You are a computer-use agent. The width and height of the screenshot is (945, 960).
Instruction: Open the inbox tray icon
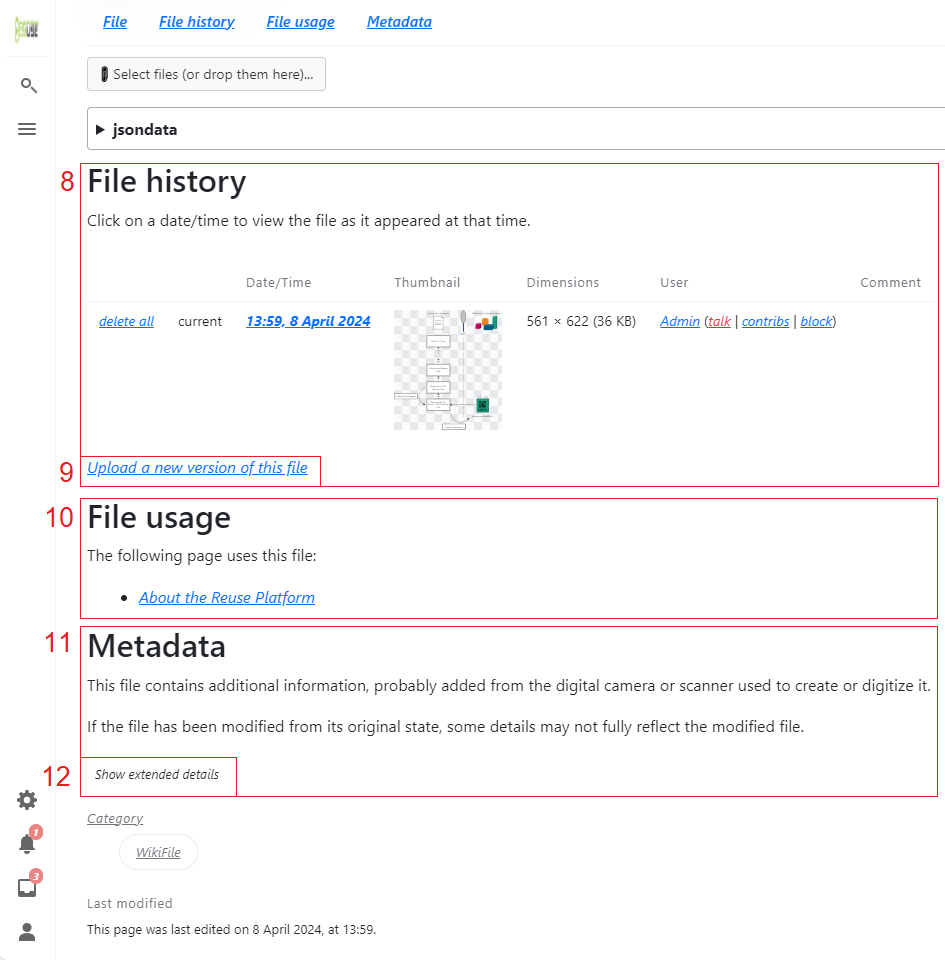pos(27,888)
